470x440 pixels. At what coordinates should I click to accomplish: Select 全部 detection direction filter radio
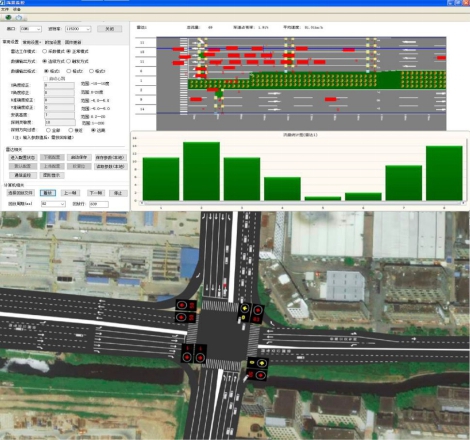pyautogui.click(x=48, y=130)
